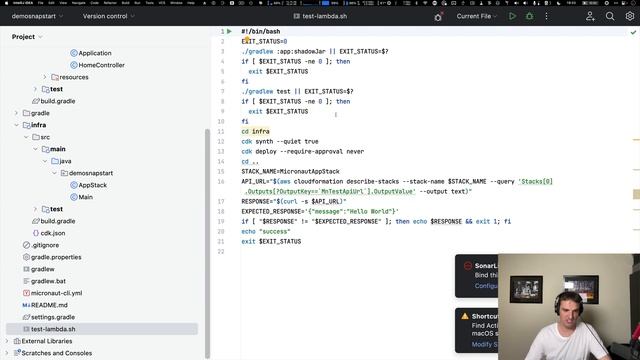Click the RESPONSE curl line in the editor

pyautogui.click(x=294, y=201)
